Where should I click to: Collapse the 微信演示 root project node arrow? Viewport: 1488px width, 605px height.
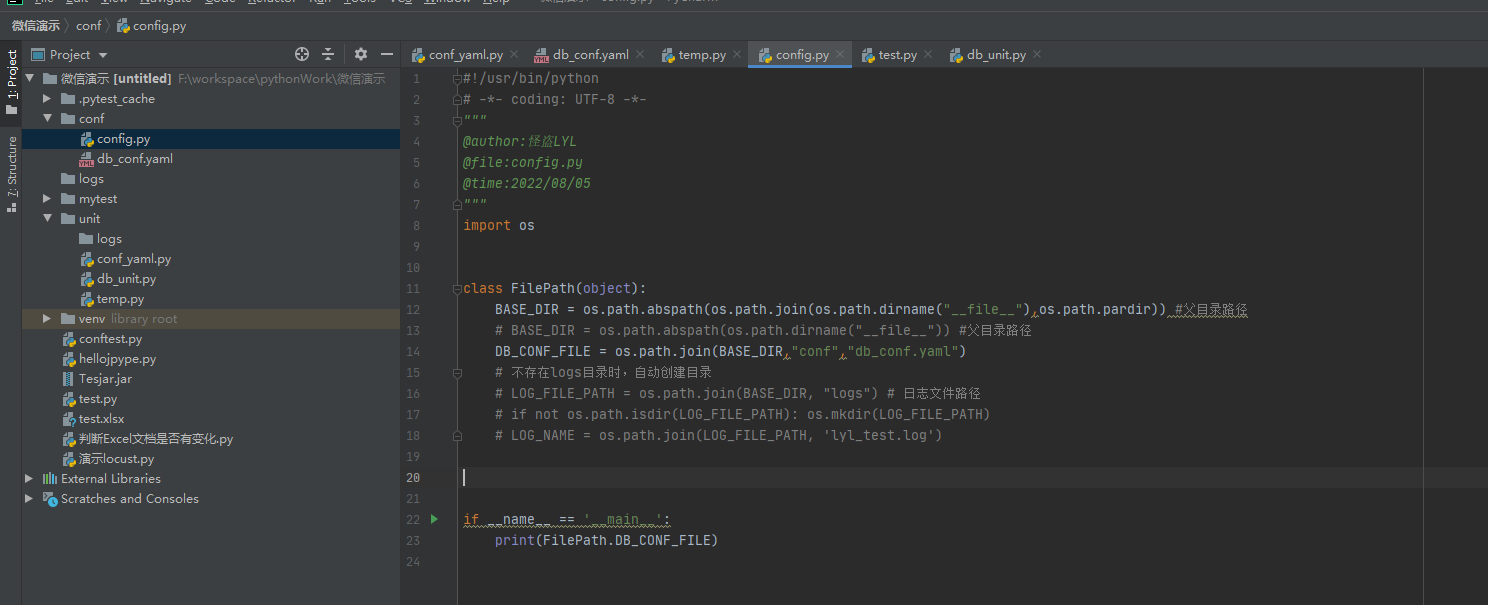(29, 79)
